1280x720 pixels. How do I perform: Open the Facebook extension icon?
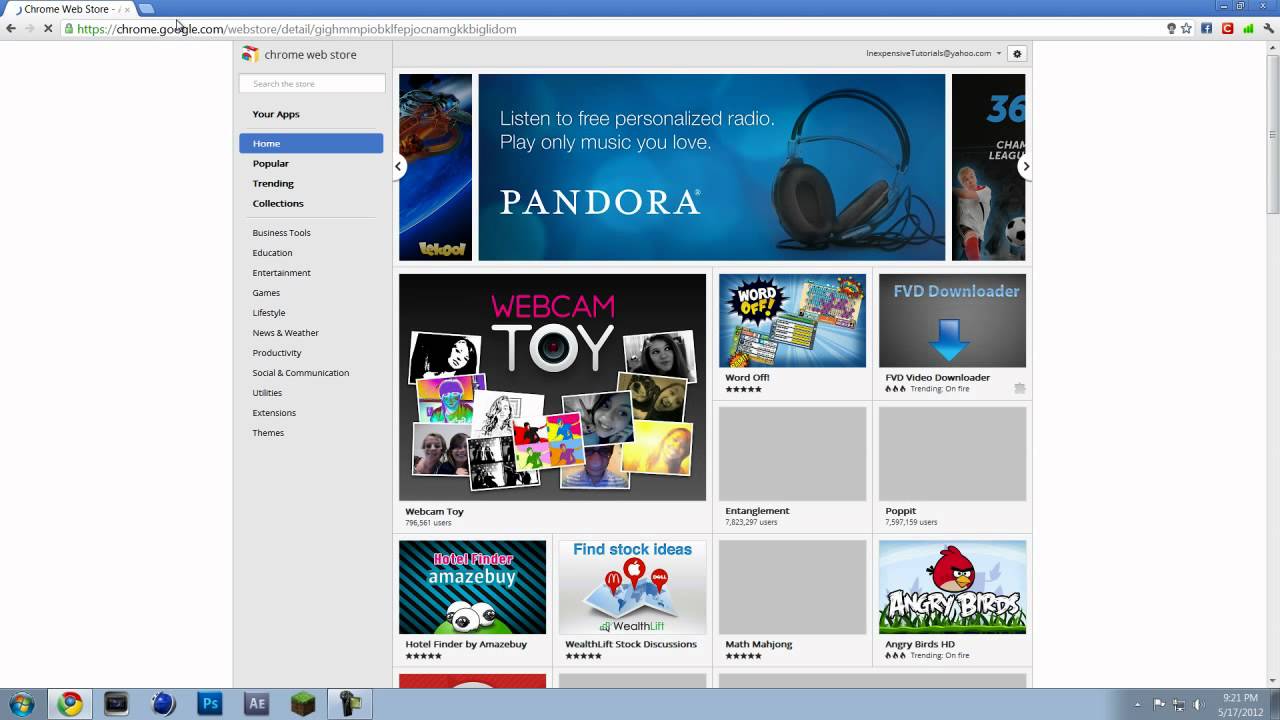(x=1207, y=29)
